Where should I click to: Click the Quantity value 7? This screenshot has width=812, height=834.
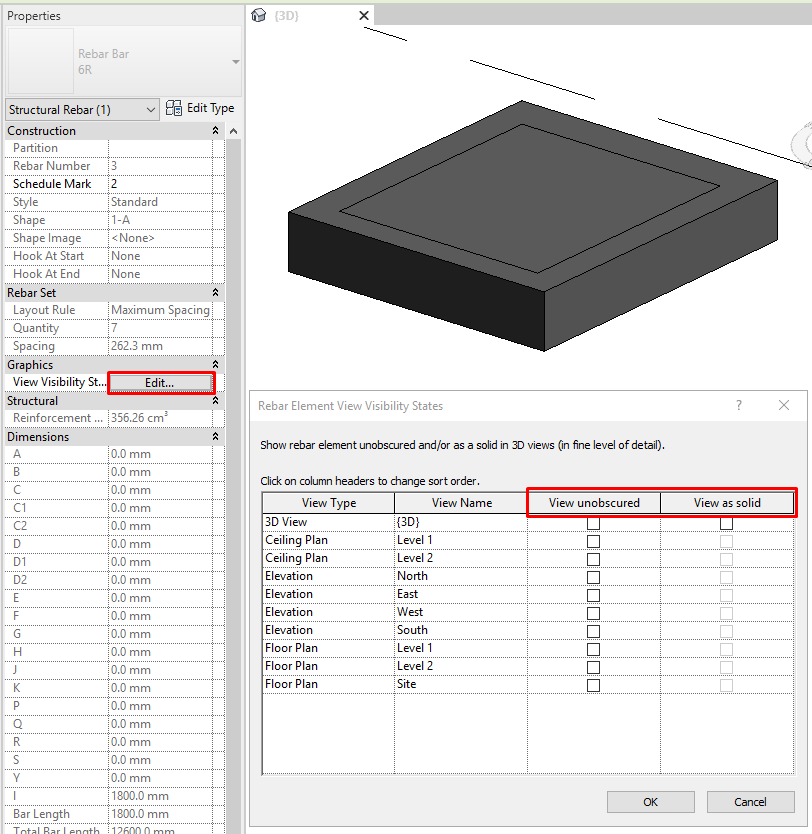pyautogui.click(x=160, y=328)
